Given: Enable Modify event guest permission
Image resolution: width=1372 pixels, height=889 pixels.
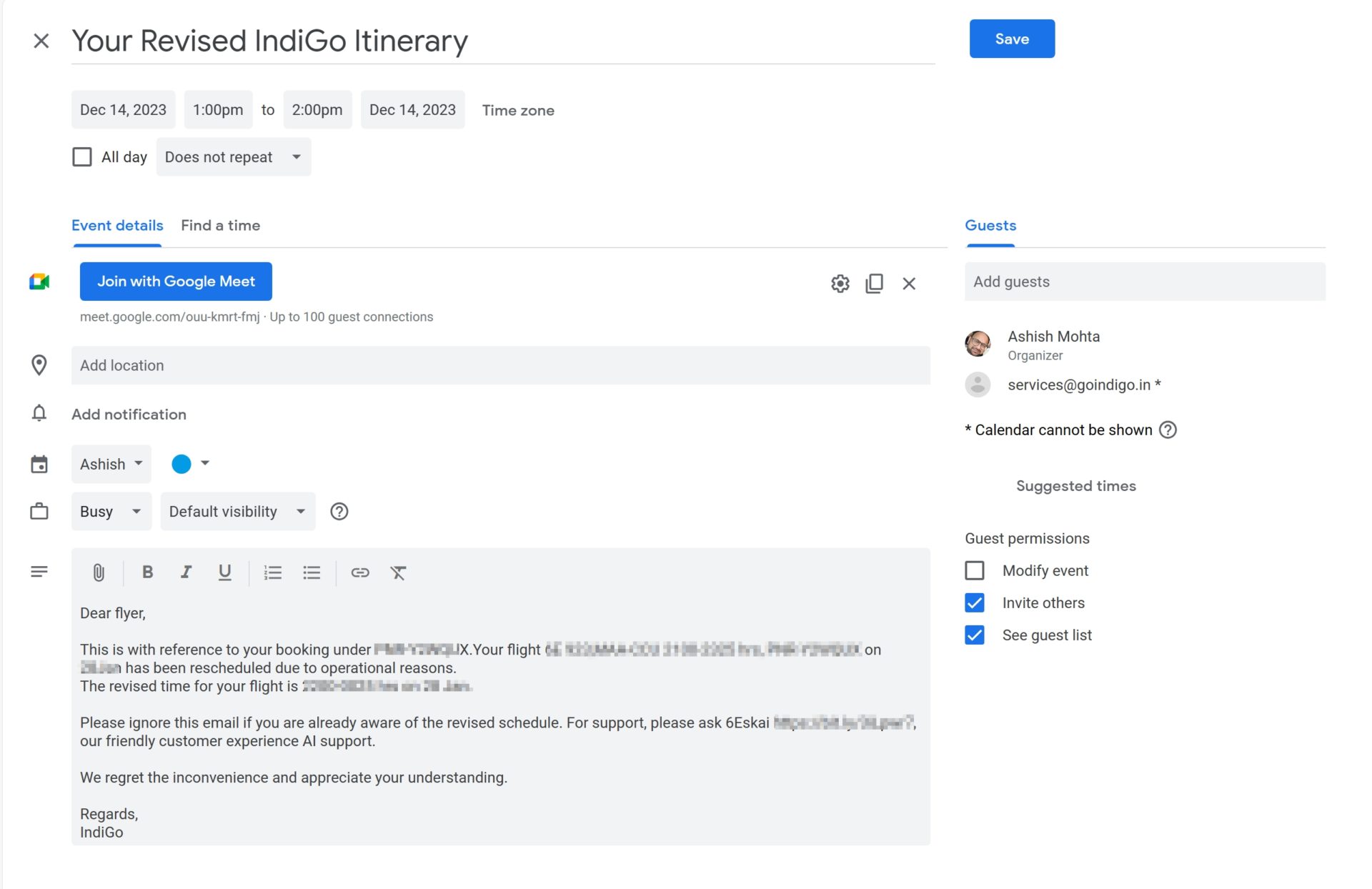Looking at the screenshot, I should [x=975, y=570].
